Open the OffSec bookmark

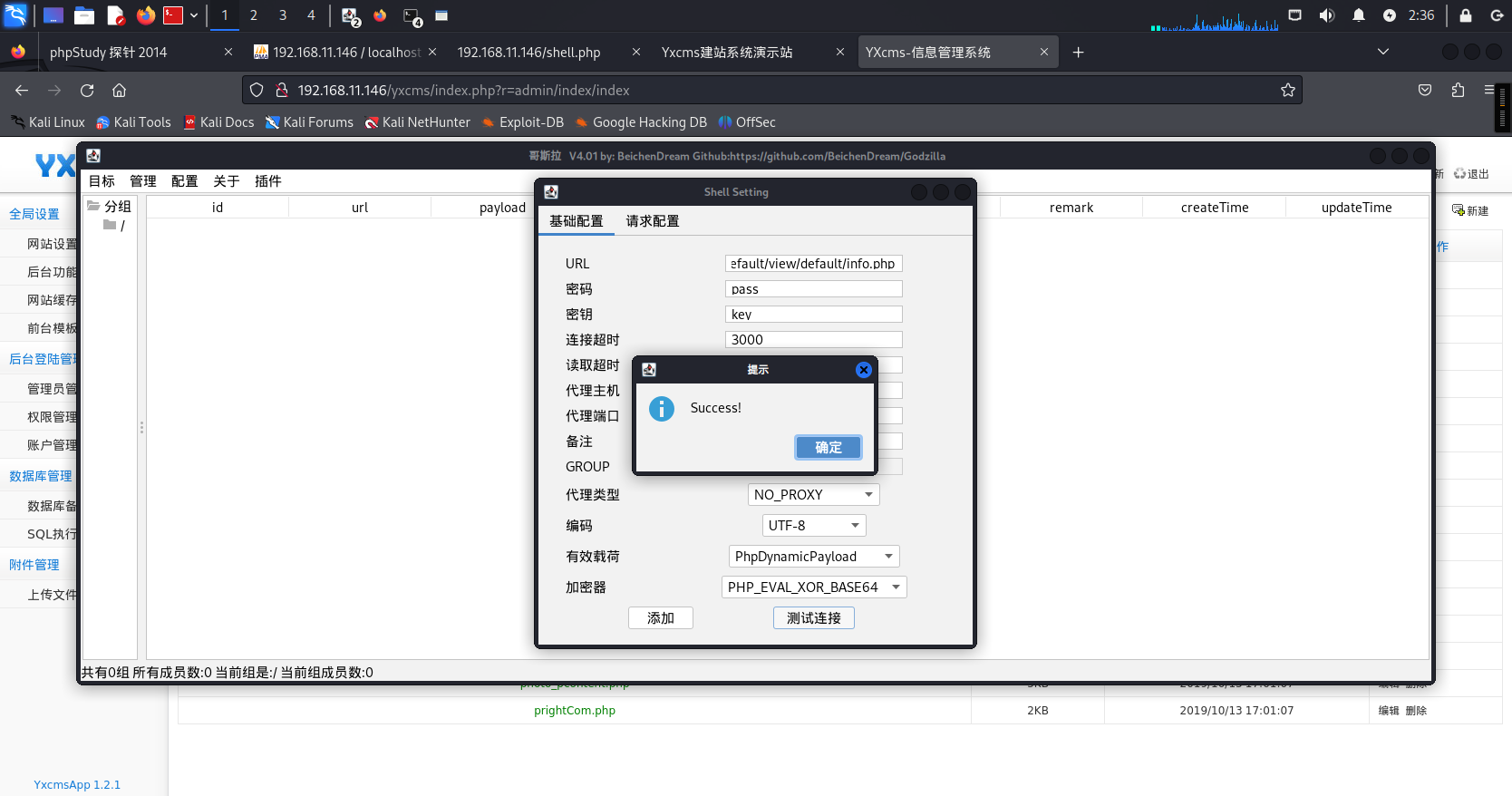(747, 122)
